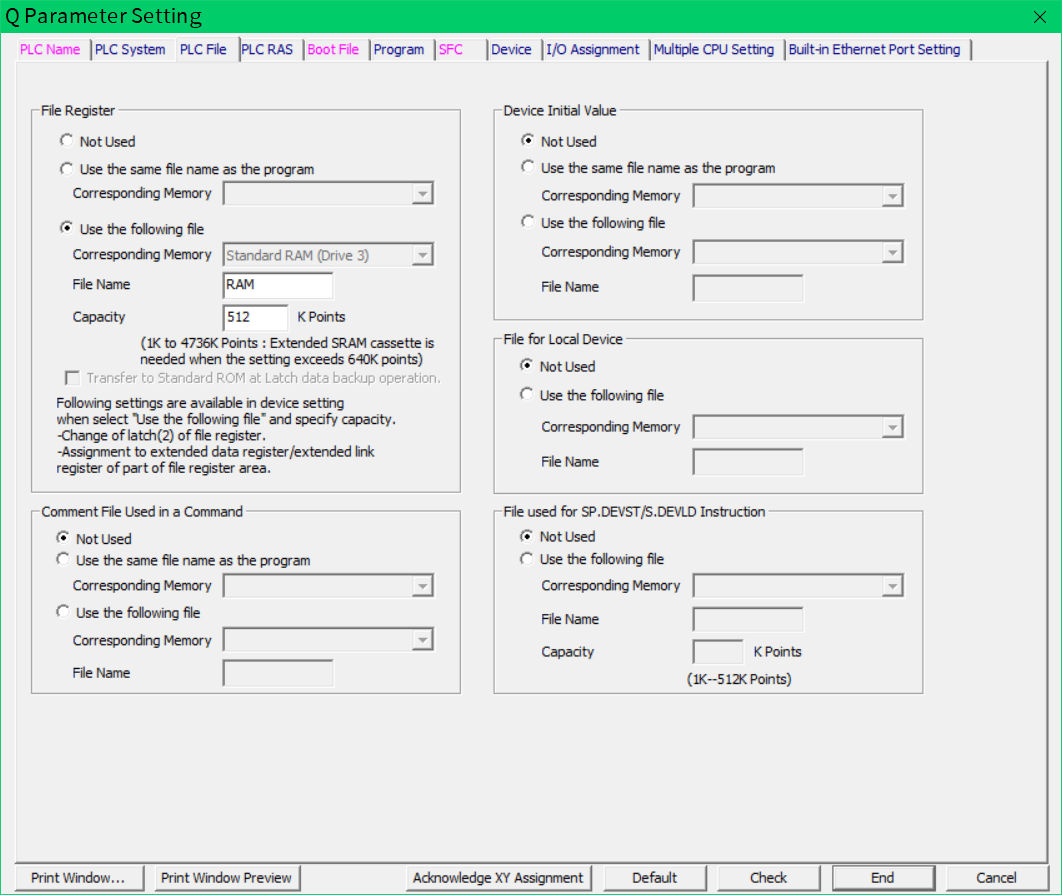Click the Capacity field showing 512
Image resolution: width=1062 pixels, height=895 pixels.
(x=256, y=317)
